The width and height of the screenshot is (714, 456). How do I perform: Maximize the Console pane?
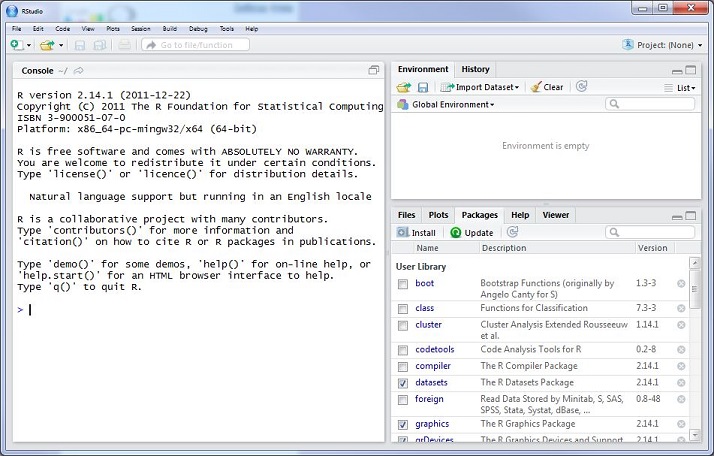[x=374, y=70]
